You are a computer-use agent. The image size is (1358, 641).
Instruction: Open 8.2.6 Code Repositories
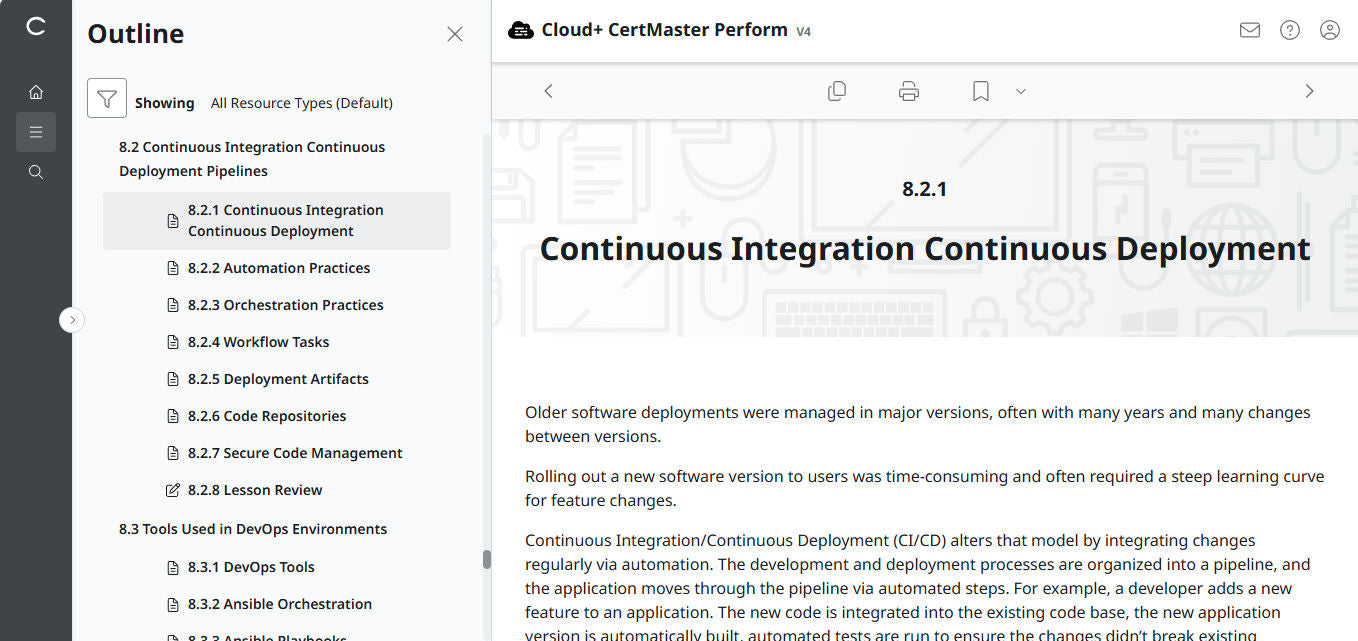[266, 415]
